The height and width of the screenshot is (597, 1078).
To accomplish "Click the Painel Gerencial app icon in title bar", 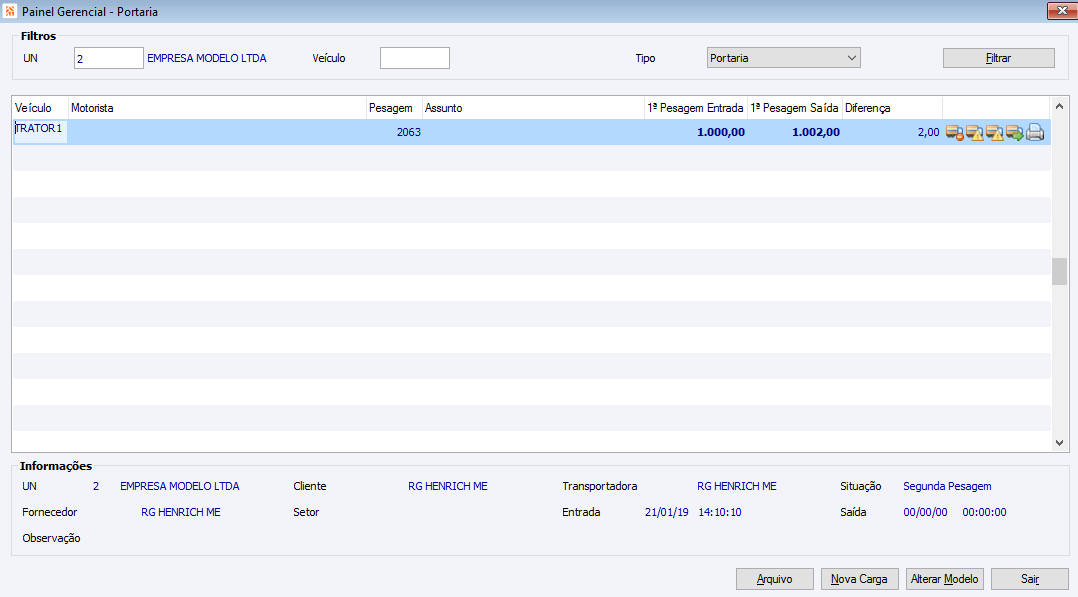I will (x=10, y=12).
